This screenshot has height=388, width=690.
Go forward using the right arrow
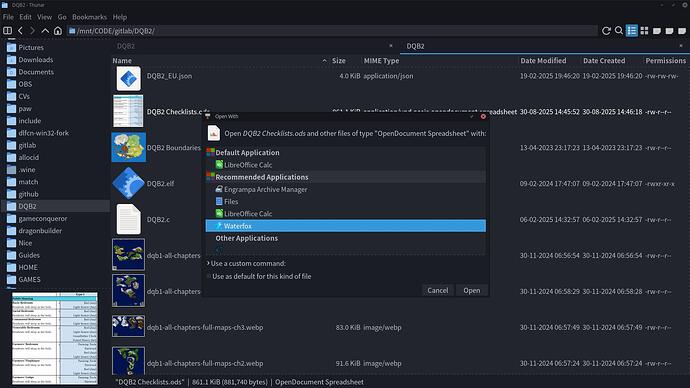point(33,30)
